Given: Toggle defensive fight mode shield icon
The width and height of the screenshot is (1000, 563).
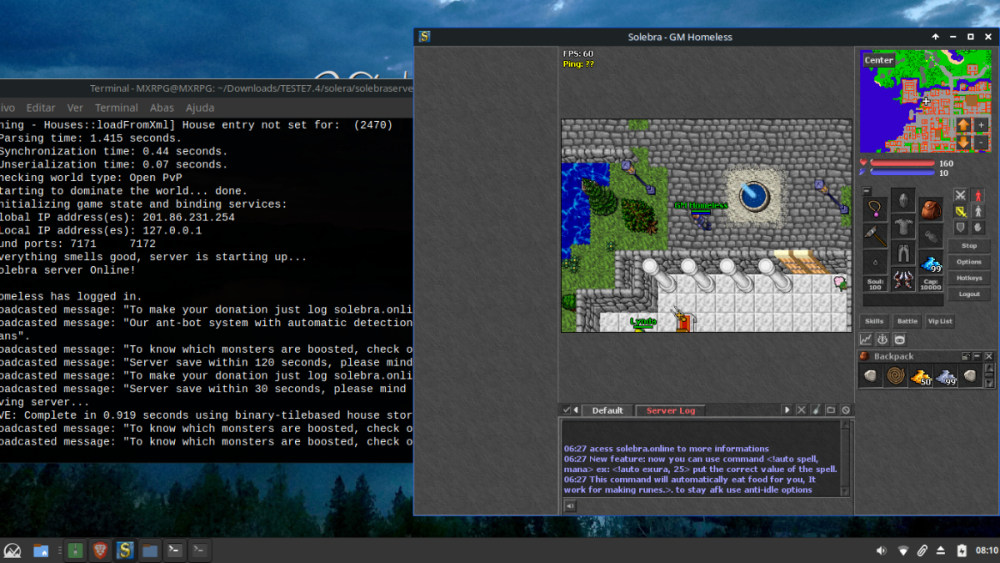Looking at the screenshot, I should (x=960, y=227).
